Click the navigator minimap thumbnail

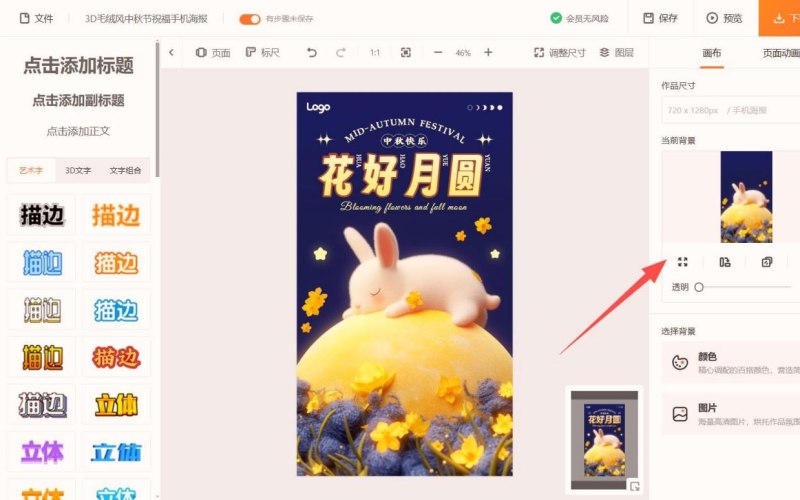tap(604, 440)
